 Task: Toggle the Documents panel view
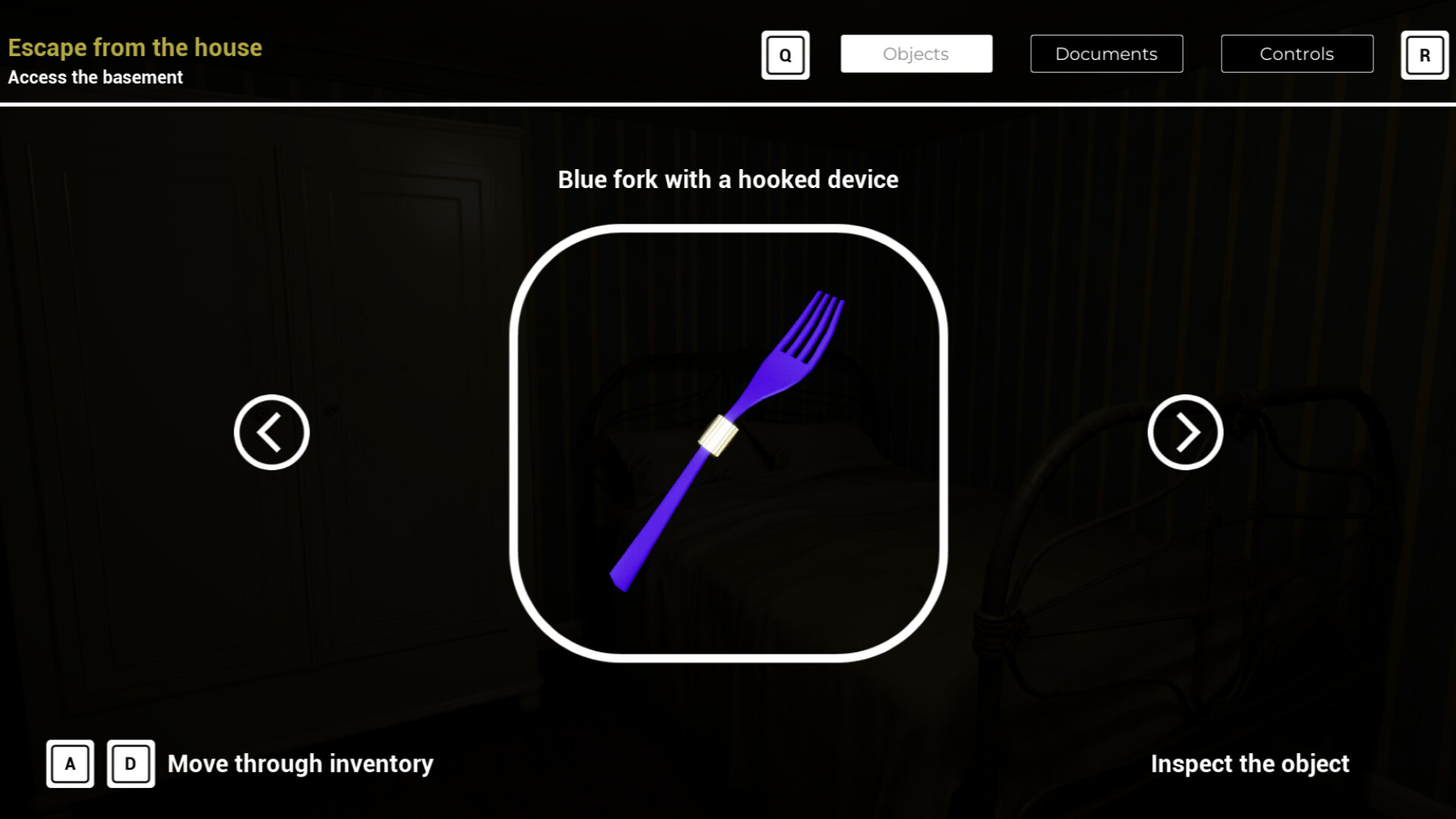(1106, 54)
